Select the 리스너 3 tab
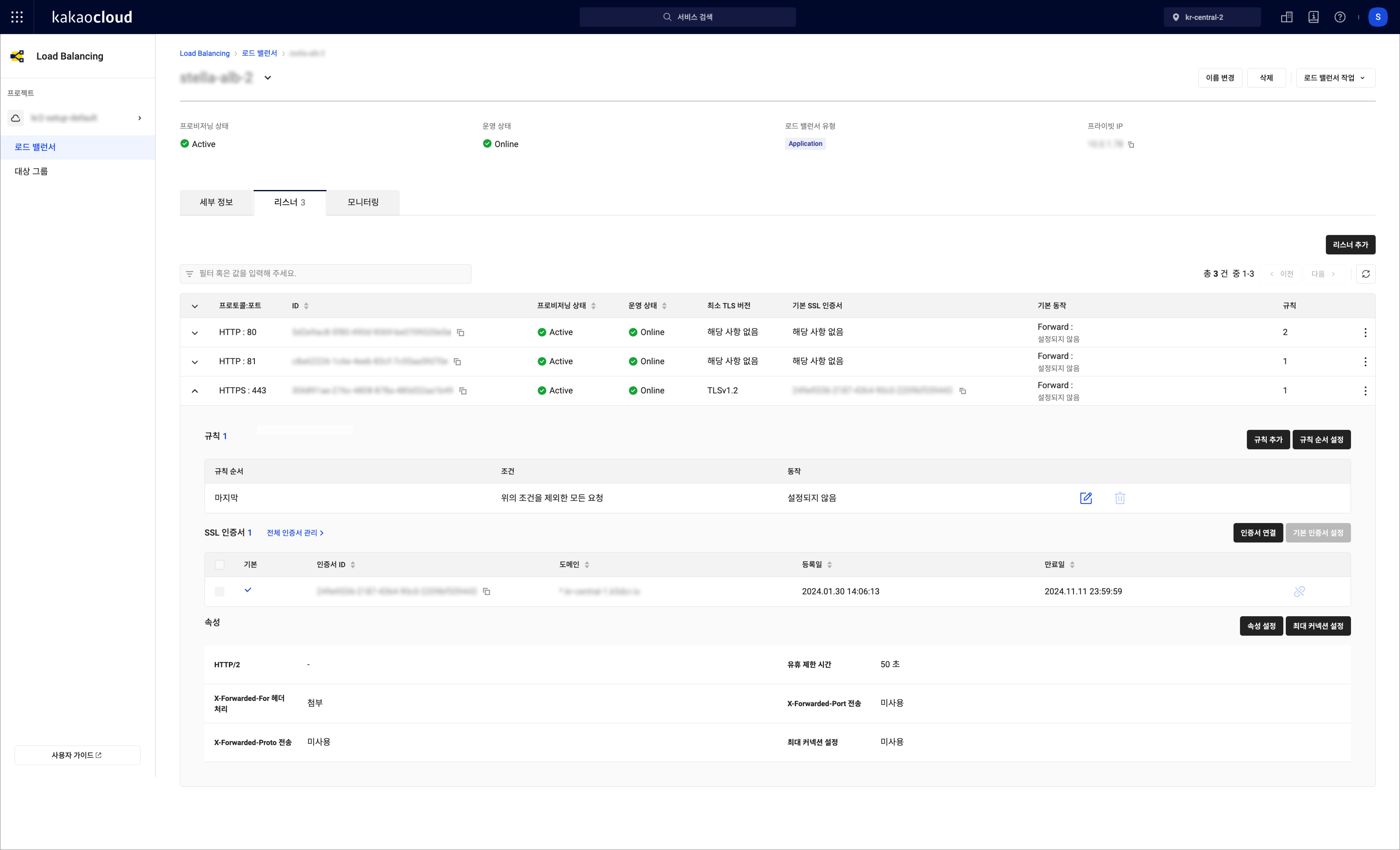This screenshot has width=1400, height=850. [x=290, y=202]
